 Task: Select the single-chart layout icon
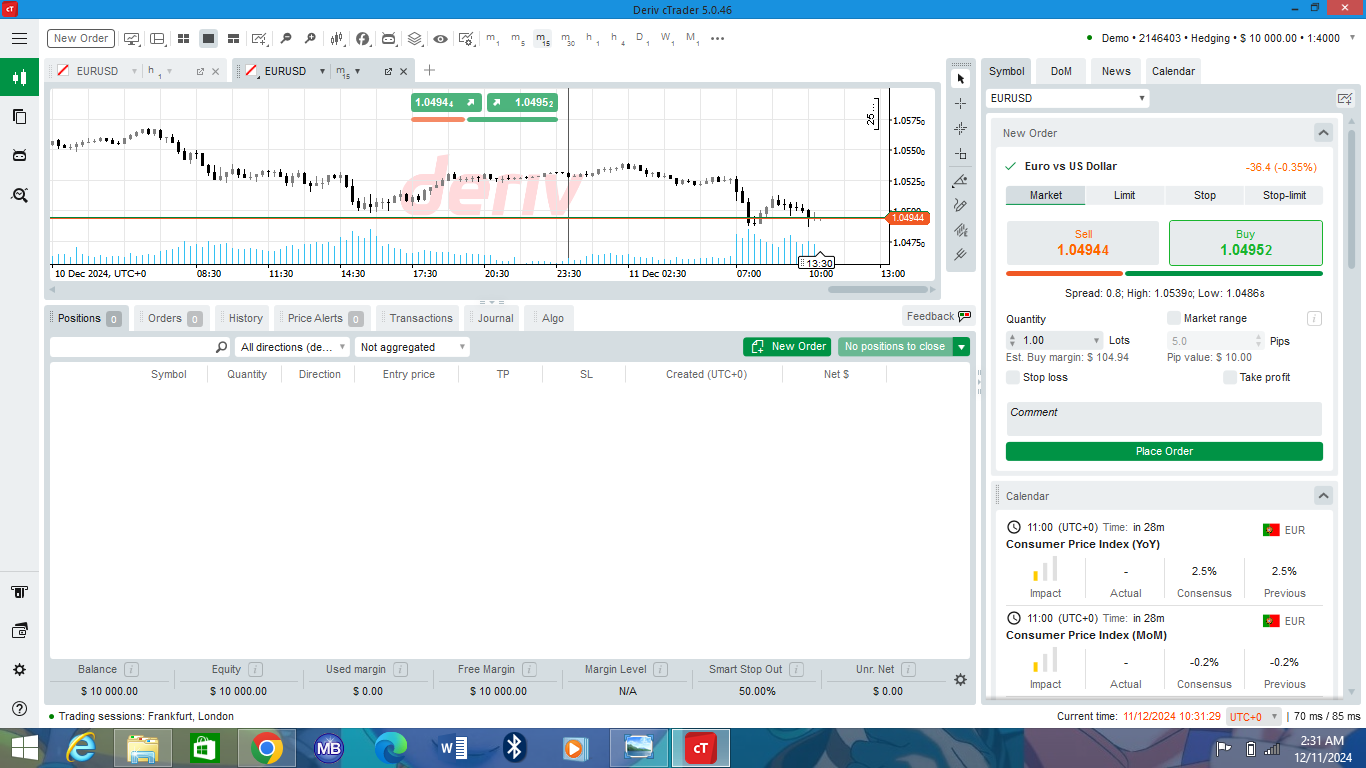(208, 38)
